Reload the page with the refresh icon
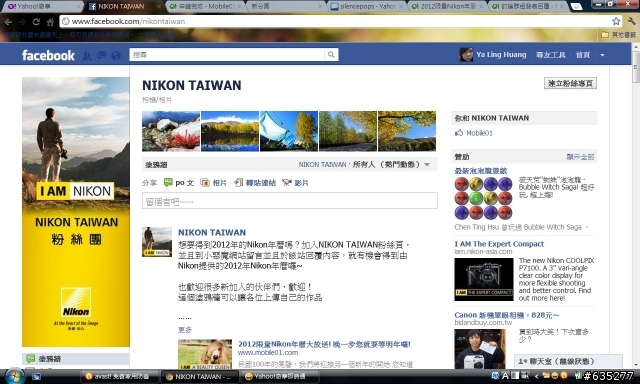The height and width of the screenshot is (384, 640). tap(36, 21)
